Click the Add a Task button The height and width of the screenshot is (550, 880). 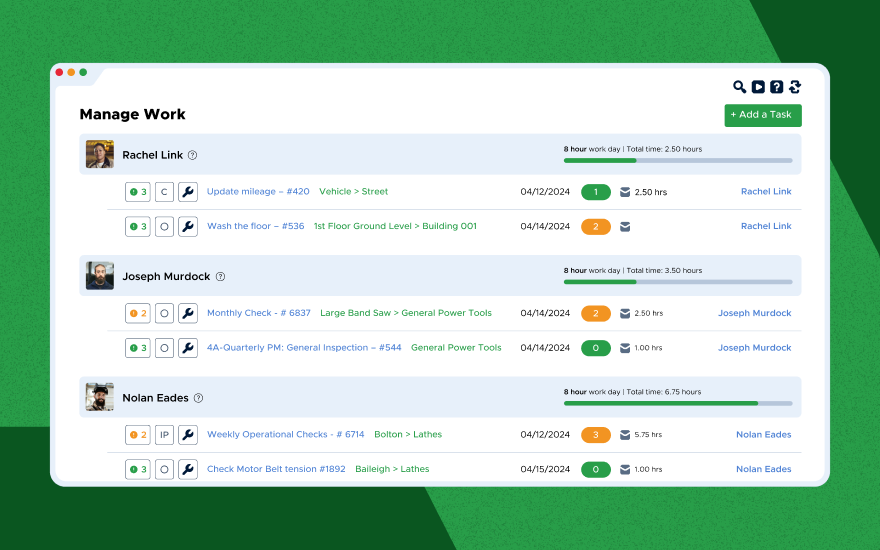pos(762,115)
